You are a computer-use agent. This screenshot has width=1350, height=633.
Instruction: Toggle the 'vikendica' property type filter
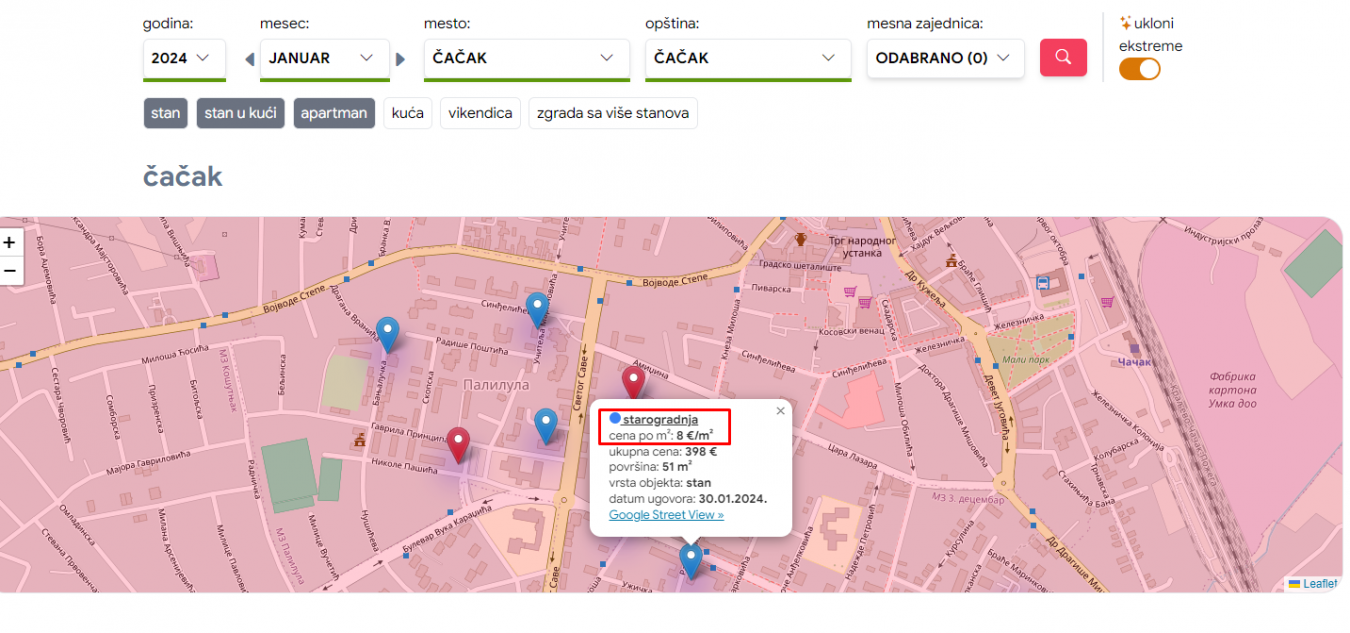coord(480,113)
